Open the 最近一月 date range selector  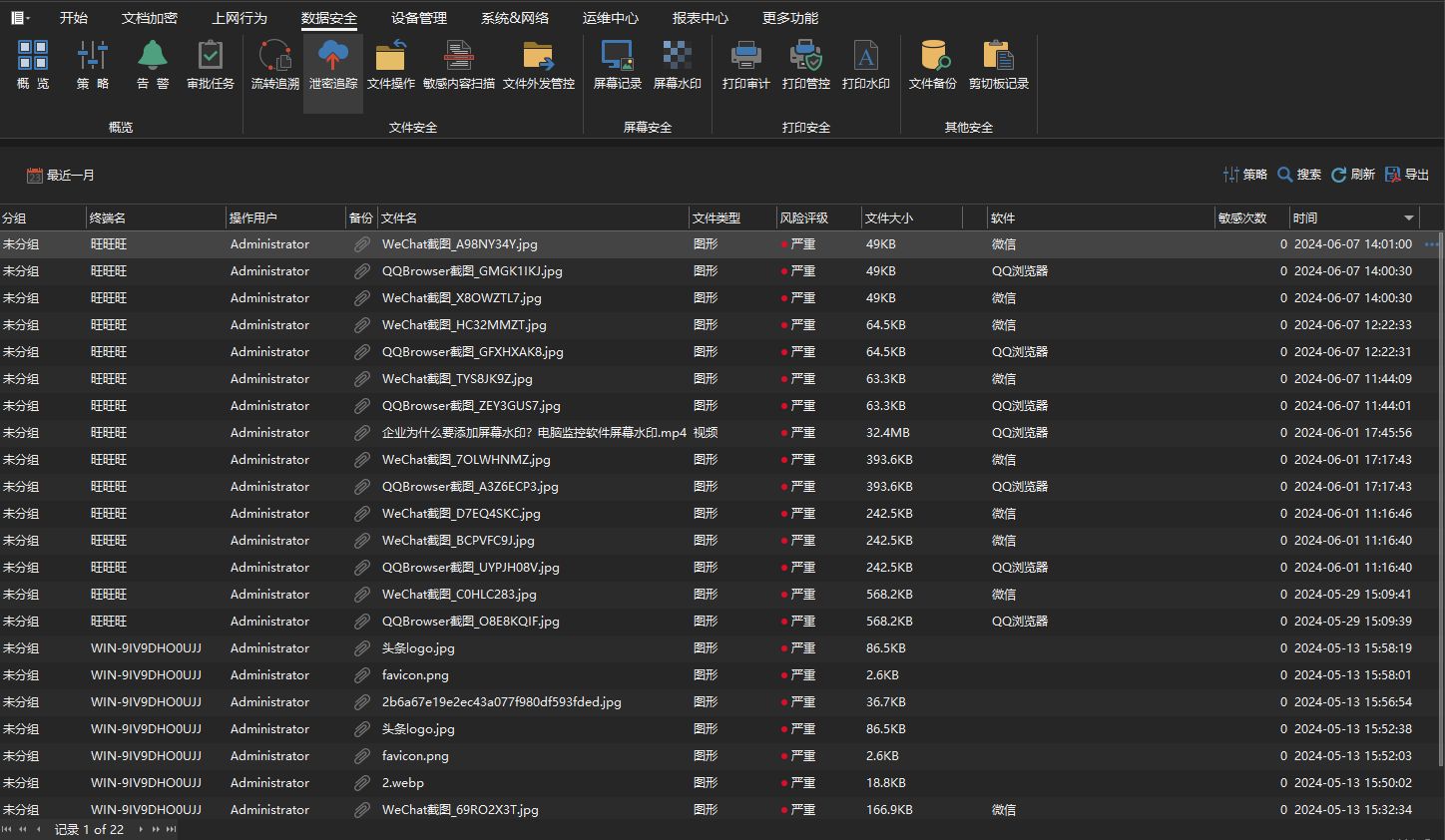61,176
